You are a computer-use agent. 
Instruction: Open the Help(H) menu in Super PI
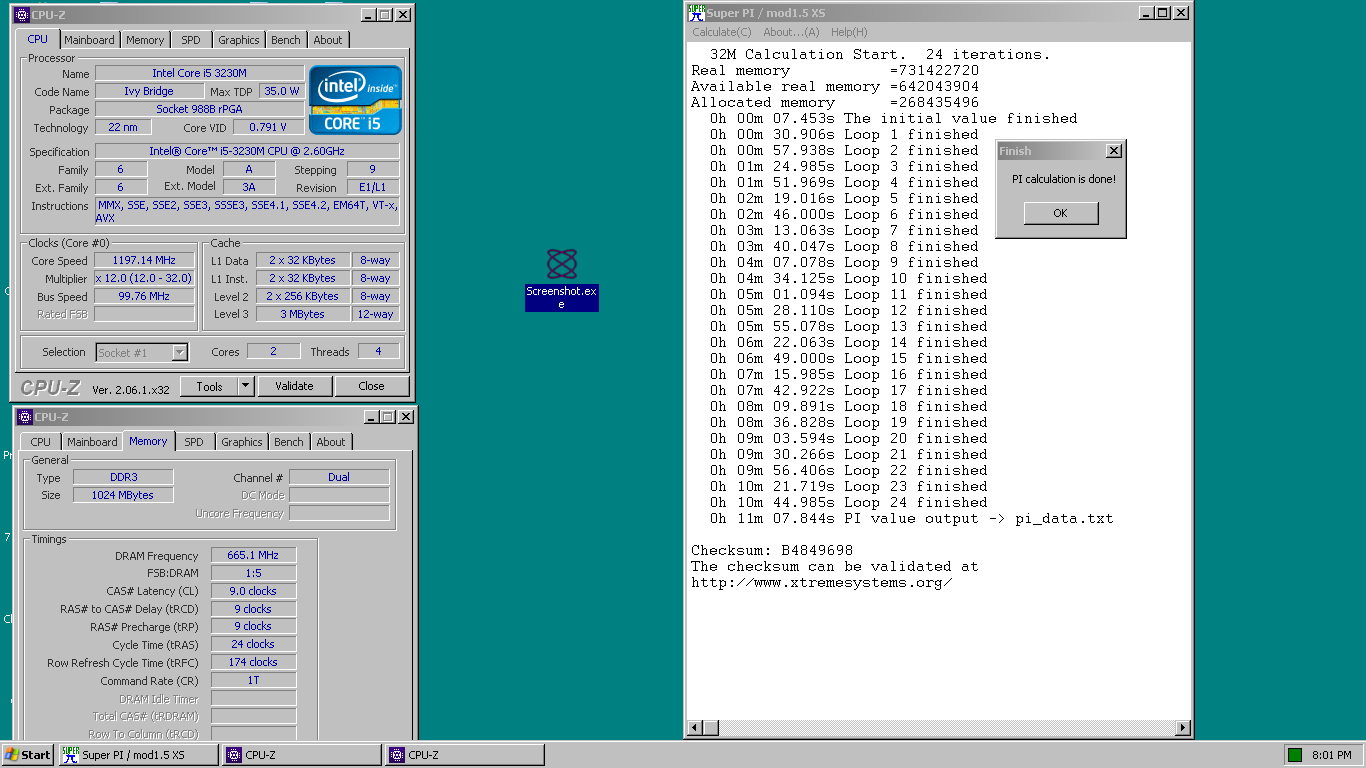tap(849, 32)
